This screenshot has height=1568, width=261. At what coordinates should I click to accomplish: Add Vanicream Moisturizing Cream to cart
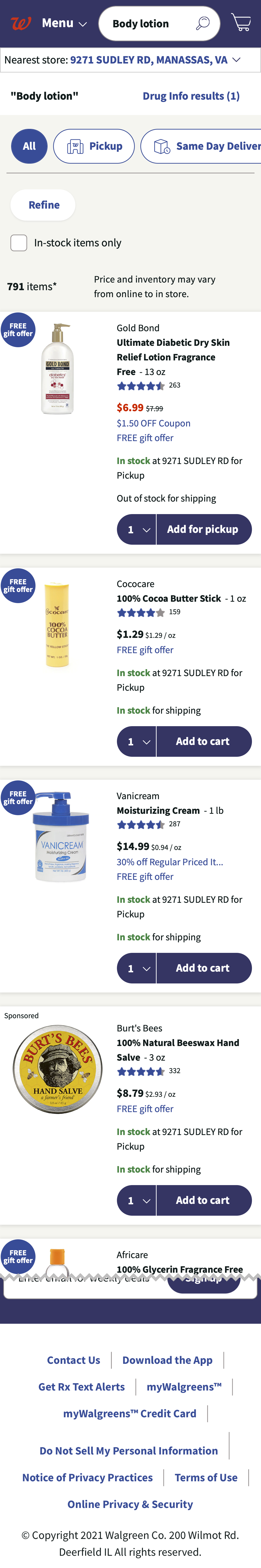[x=203, y=968]
